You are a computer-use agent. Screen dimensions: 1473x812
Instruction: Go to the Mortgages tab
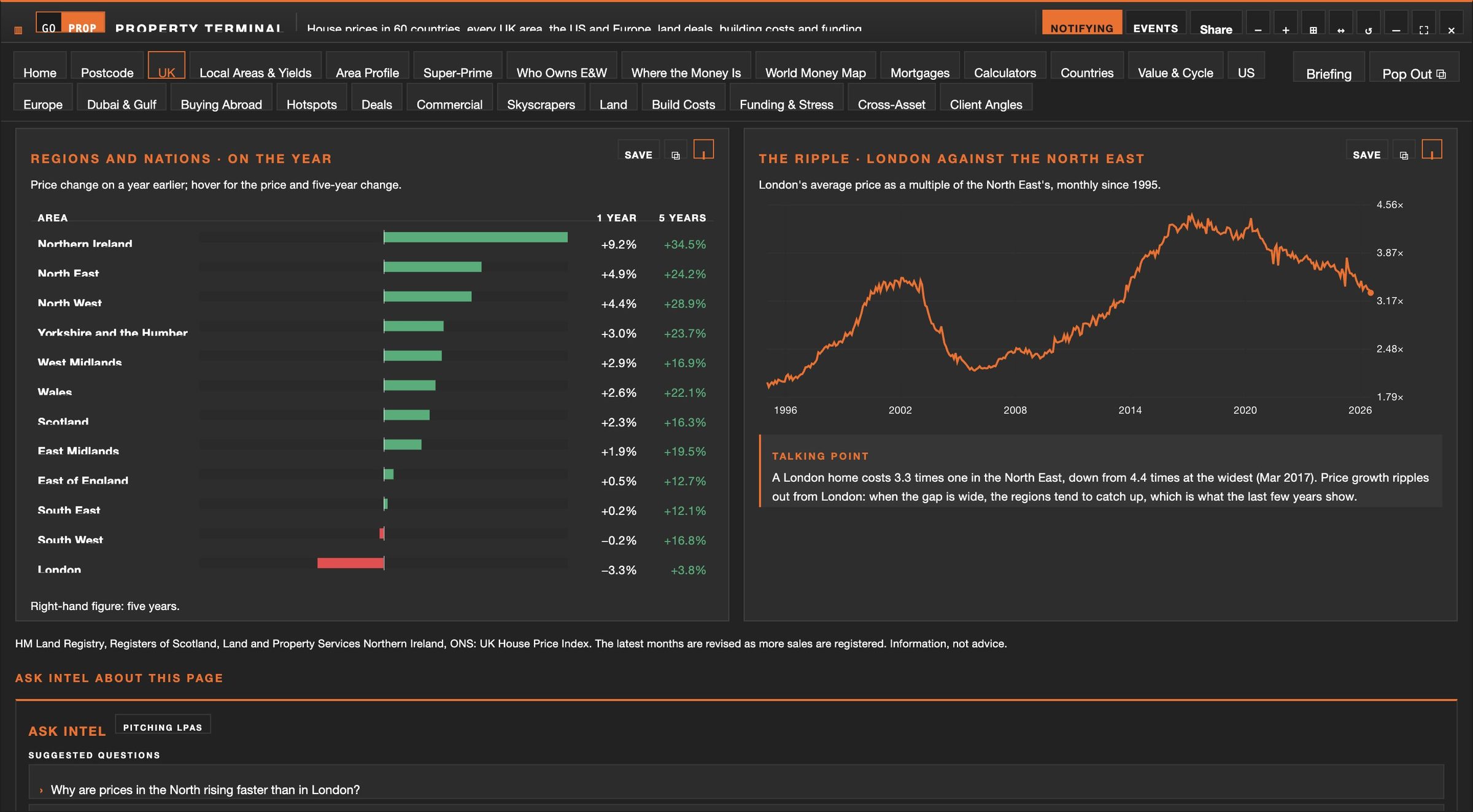tap(920, 66)
